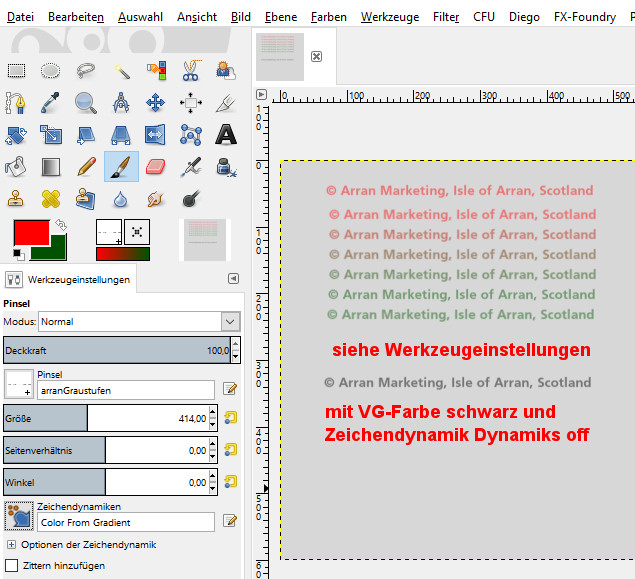Select the Free Select lasso tool
The width and height of the screenshot is (635, 579).
[x=86, y=70]
